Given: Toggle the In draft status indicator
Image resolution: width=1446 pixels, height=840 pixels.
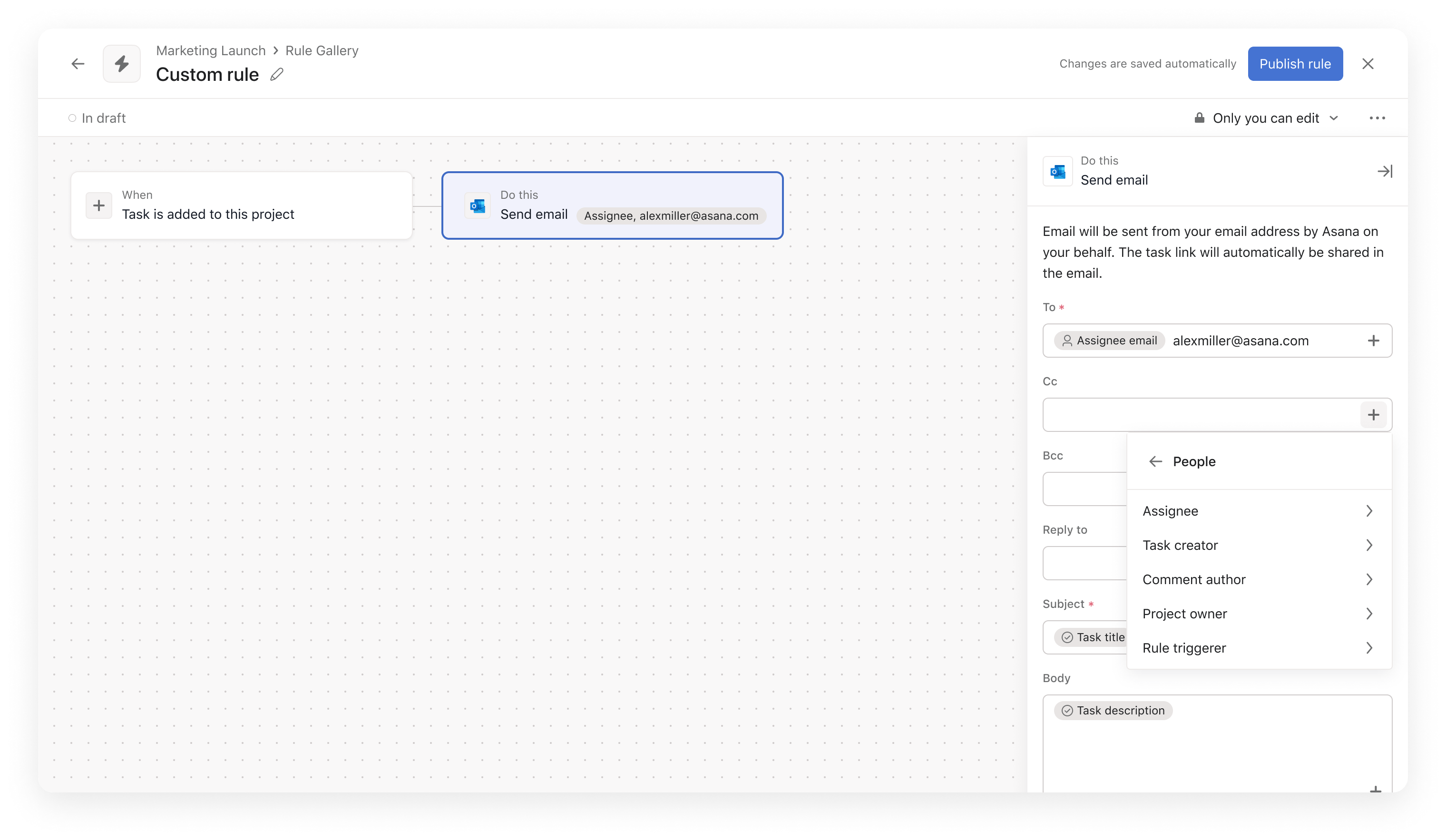Looking at the screenshot, I should 98,118.
